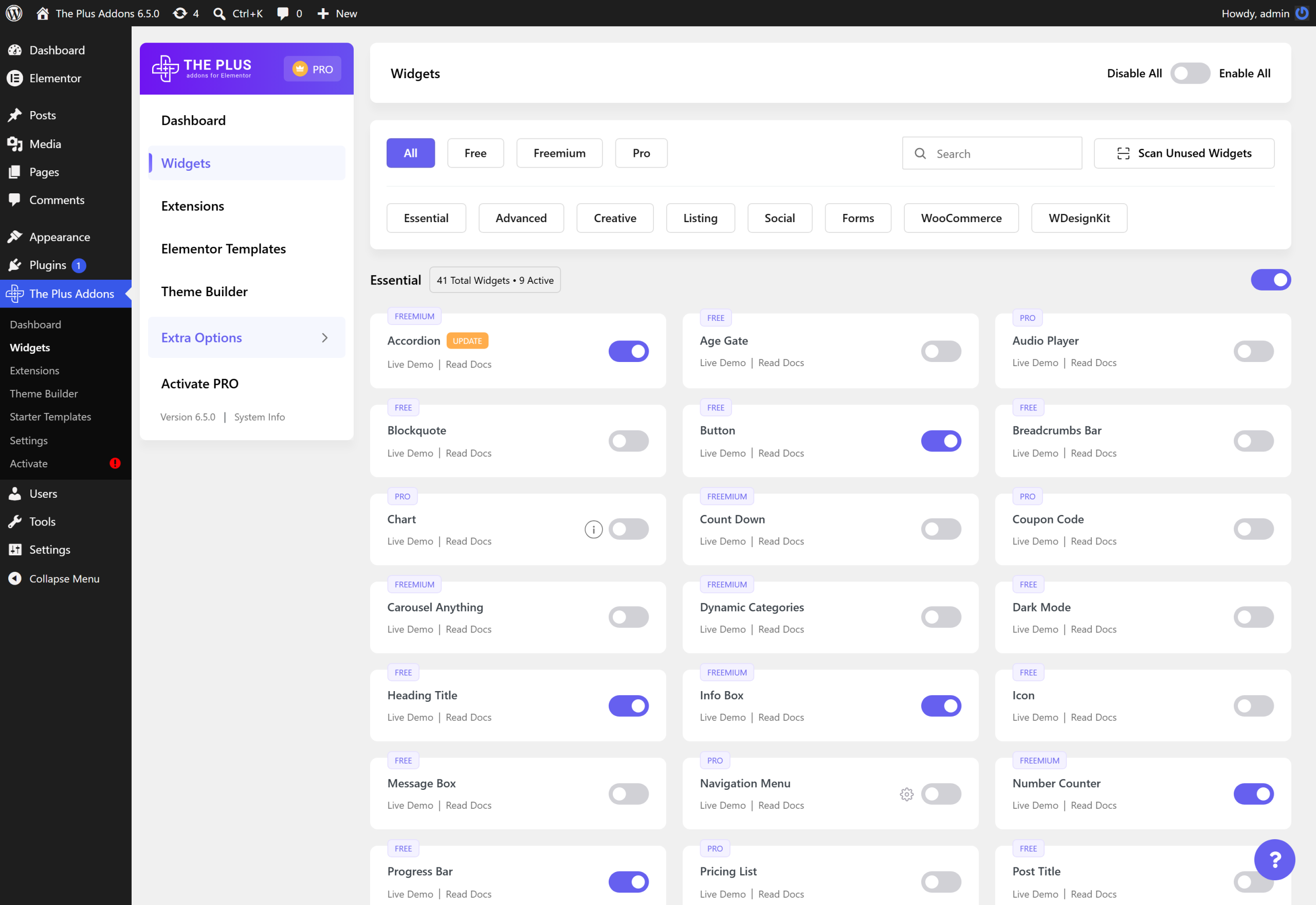Open the WordPress logo menu
Screen dimensions: 1316x905
tap(14, 13)
